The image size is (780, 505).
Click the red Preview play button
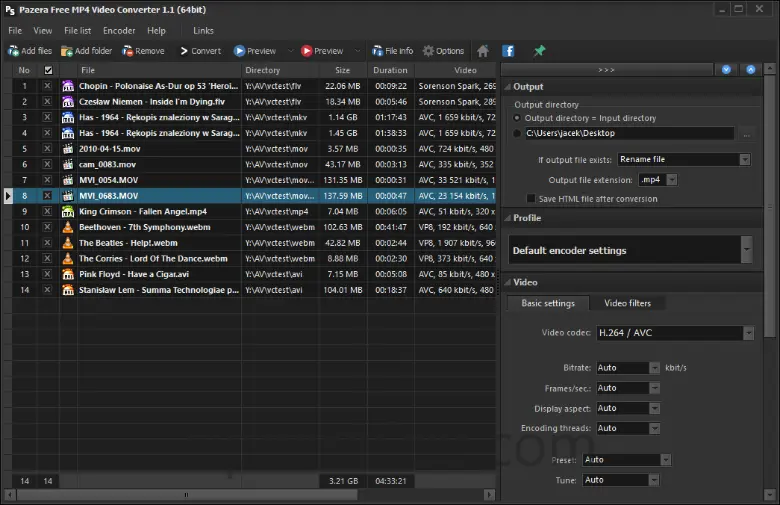[x=322, y=51]
